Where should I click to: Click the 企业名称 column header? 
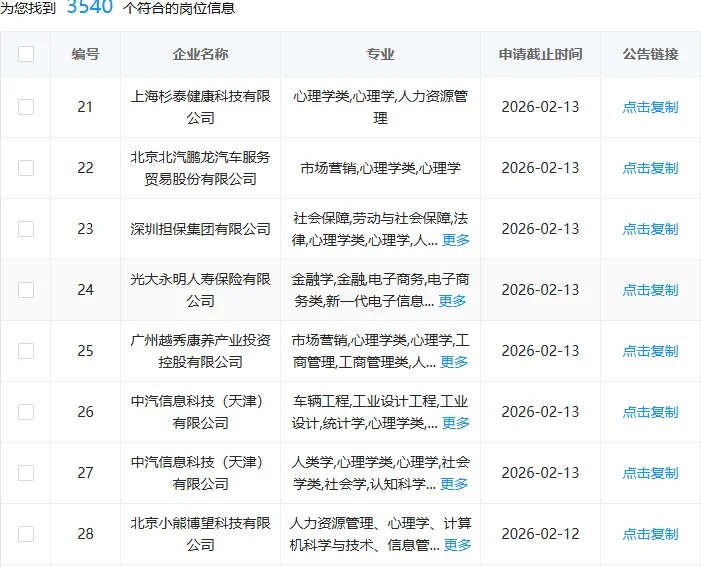tap(200, 54)
